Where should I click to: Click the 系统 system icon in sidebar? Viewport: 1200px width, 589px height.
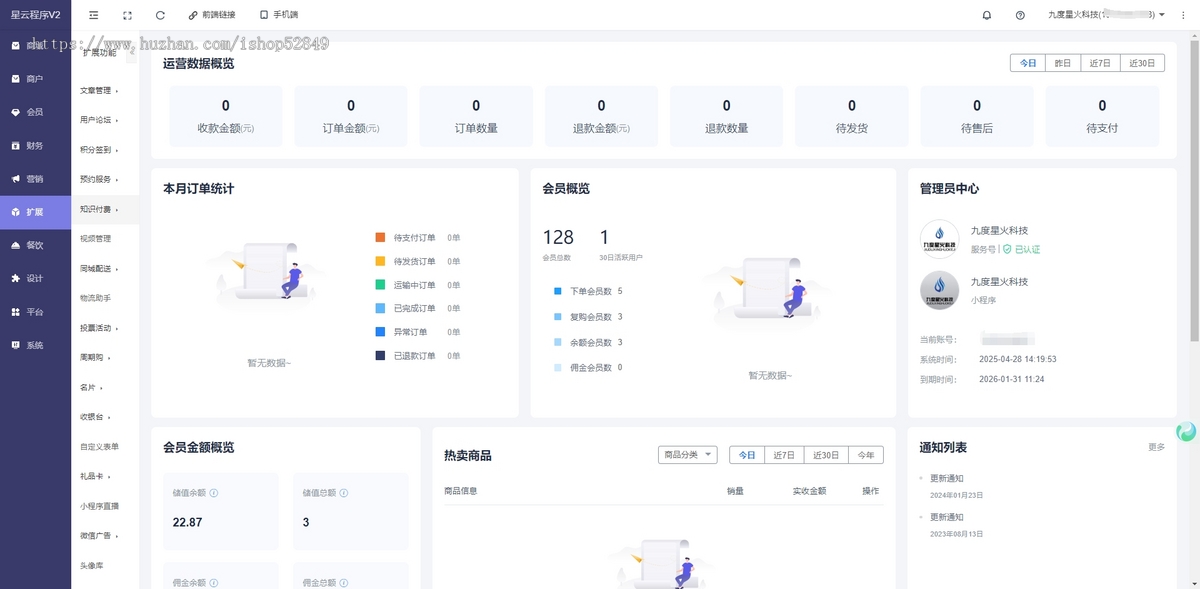16,345
